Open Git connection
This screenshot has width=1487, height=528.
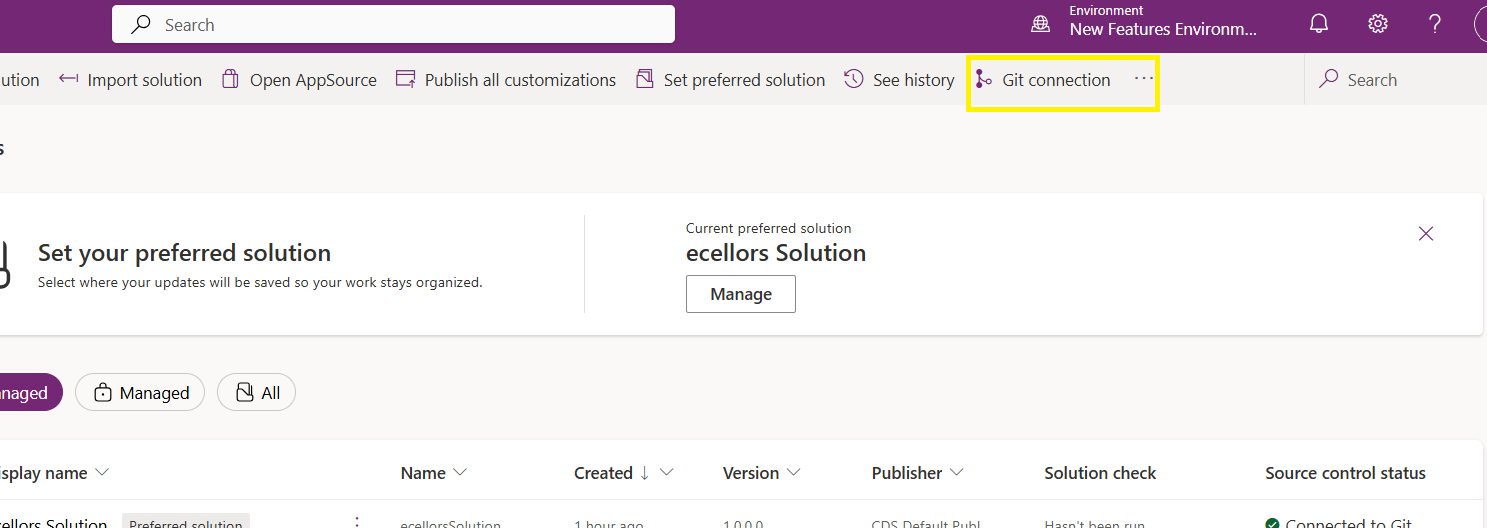click(1043, 80)
